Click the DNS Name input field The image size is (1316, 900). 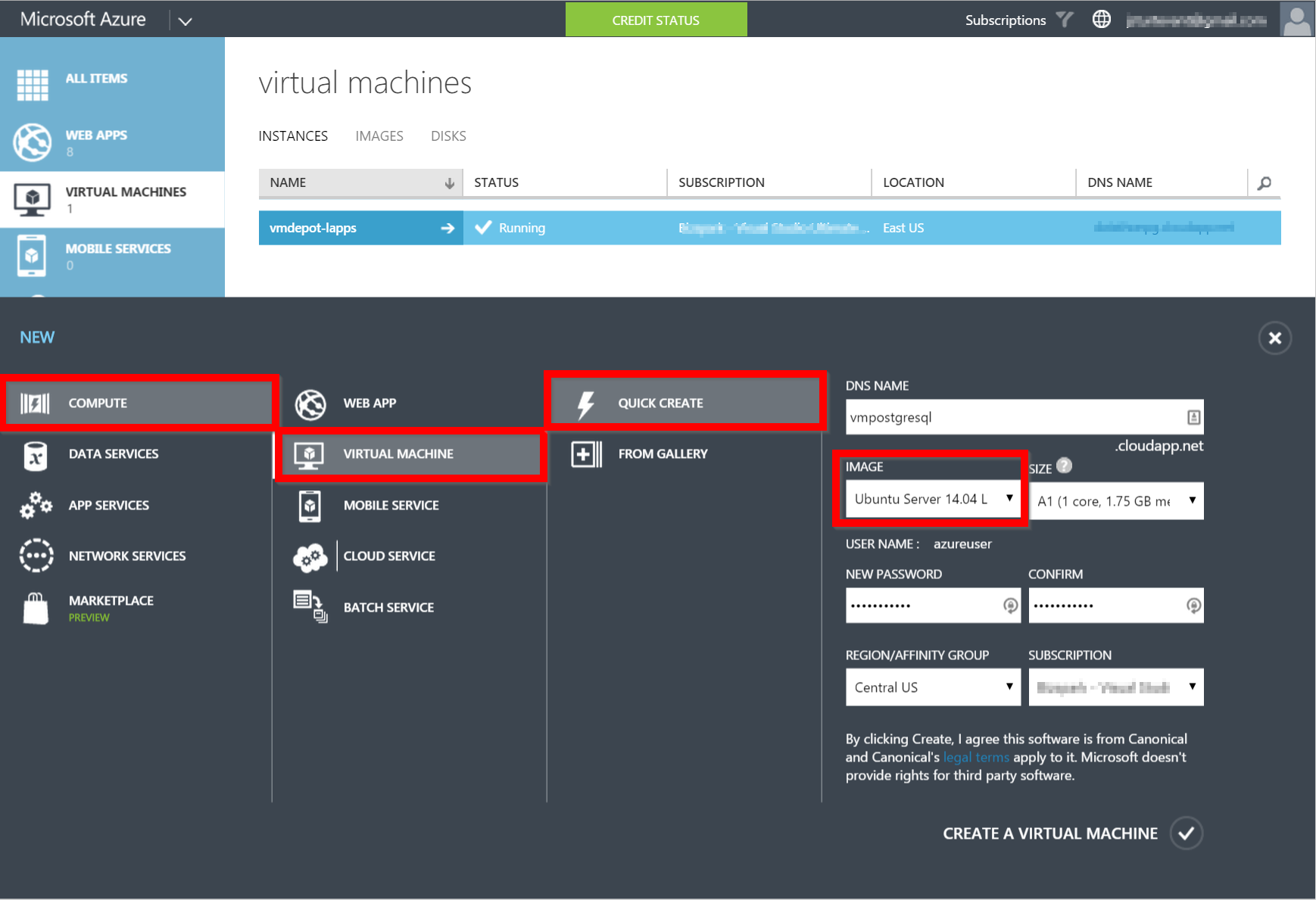(1024, 417)
